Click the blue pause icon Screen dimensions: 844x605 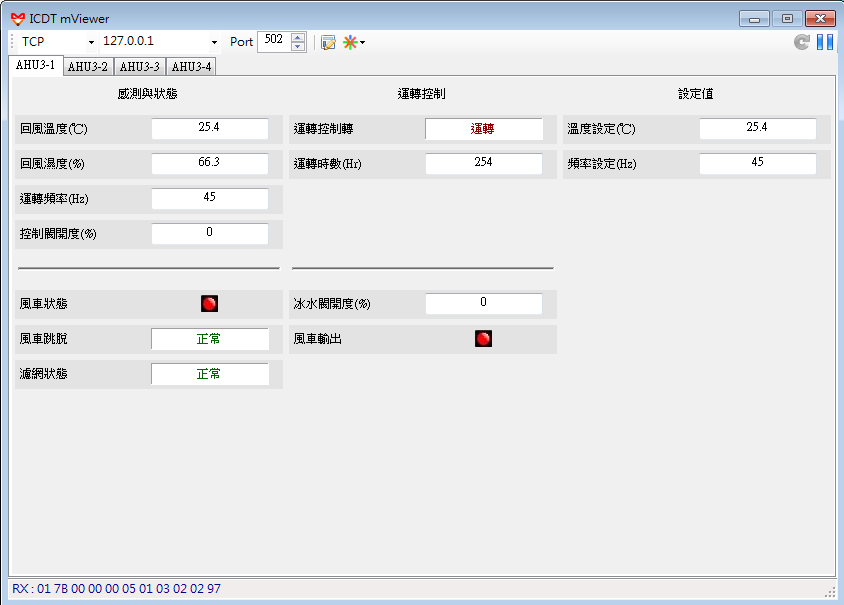click(825, 42)
